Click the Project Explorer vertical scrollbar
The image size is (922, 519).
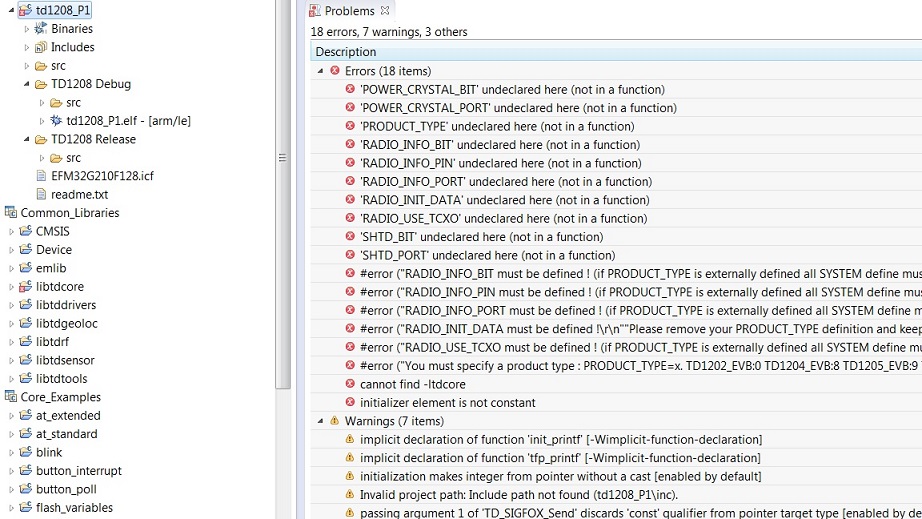point(283,194)
